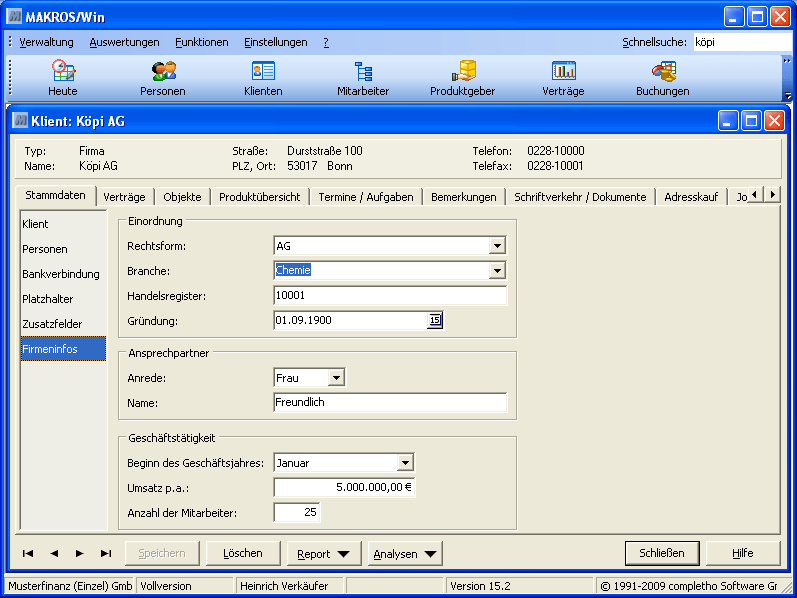This screenshot has width=797, height=598.
Task: Switch to the Adresskauf tab
Action: [x=691, y=197]
